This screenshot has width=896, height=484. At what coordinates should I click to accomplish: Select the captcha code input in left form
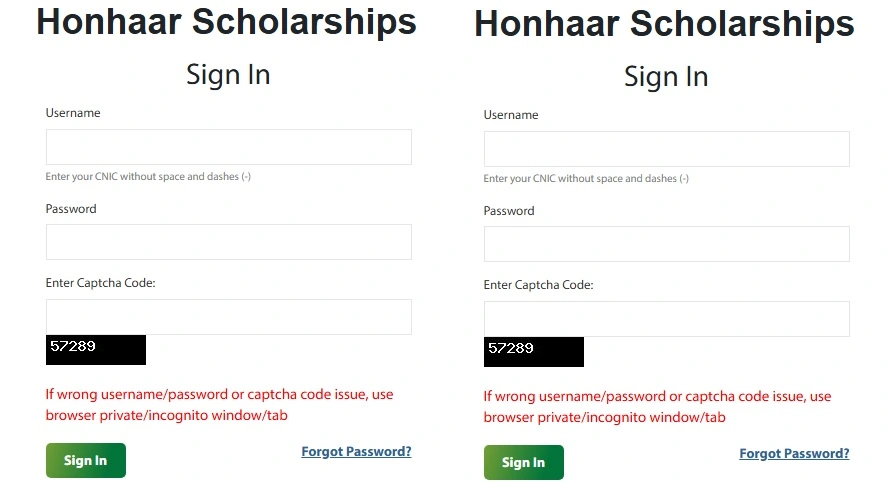coord(228,317)
